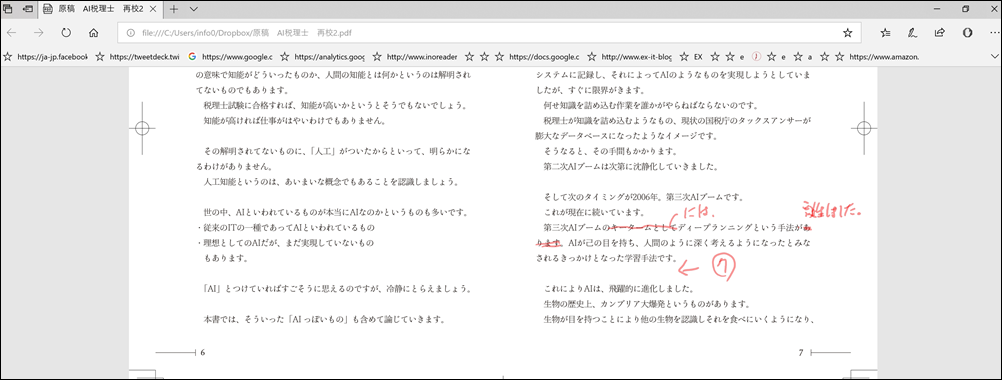Click the line 第二次AIブームは次第に沈静化していきました
The image size is (1002, 380).
click(x=631, y=167)
